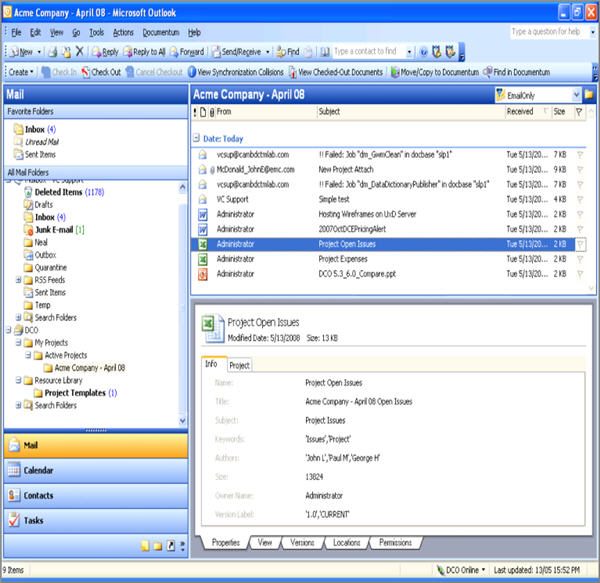Collapse the 'Date: Today' group
The width and height of the screenshot is (600, 583).
[196, 138]
